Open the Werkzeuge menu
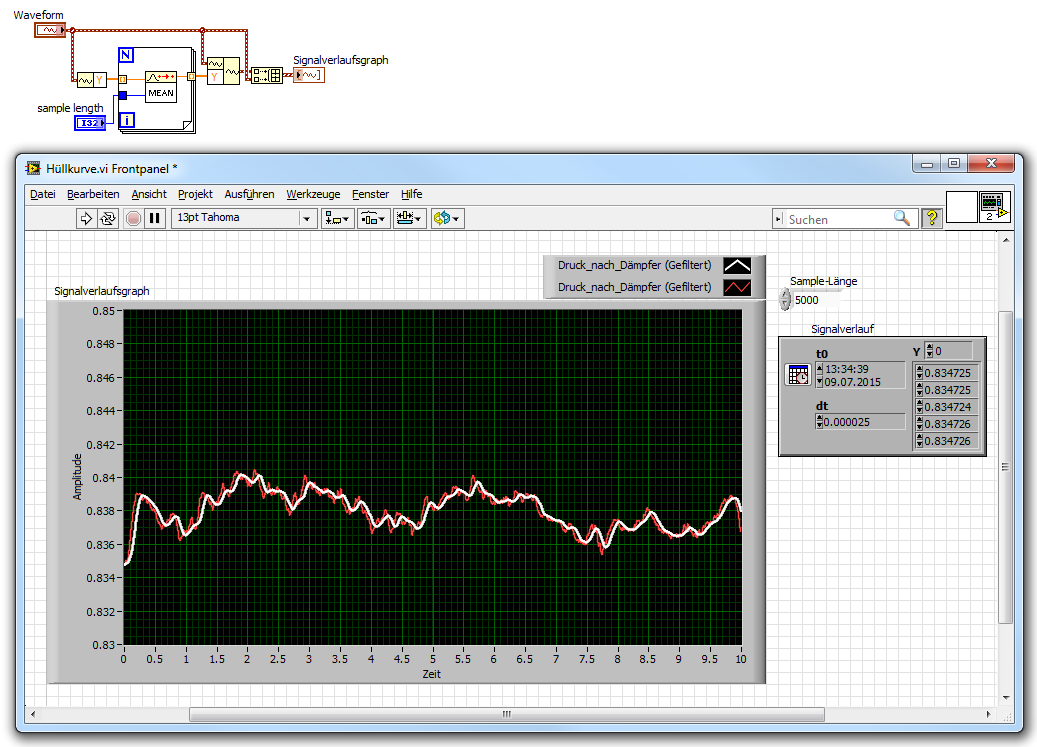 (313, 194)
